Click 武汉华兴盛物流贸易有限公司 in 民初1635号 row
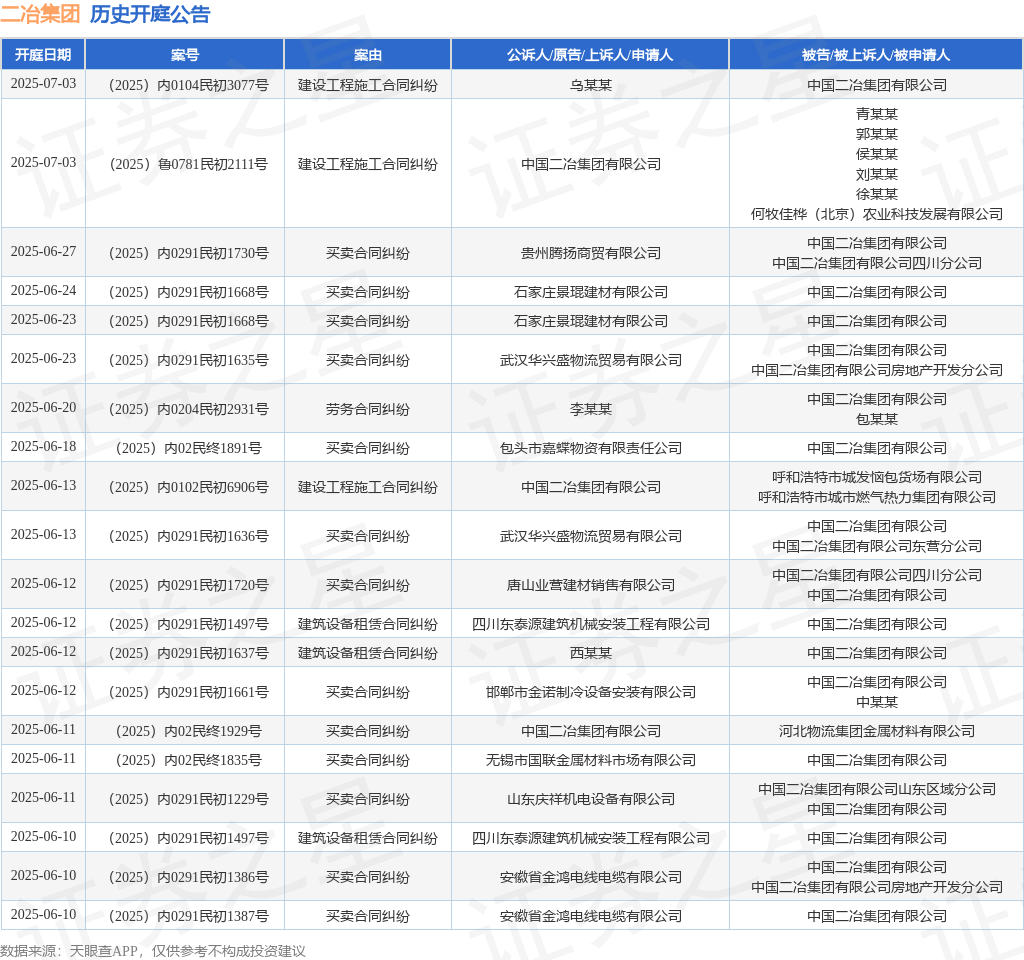Viewport: 1024px width, 960px height. [590, 360]
